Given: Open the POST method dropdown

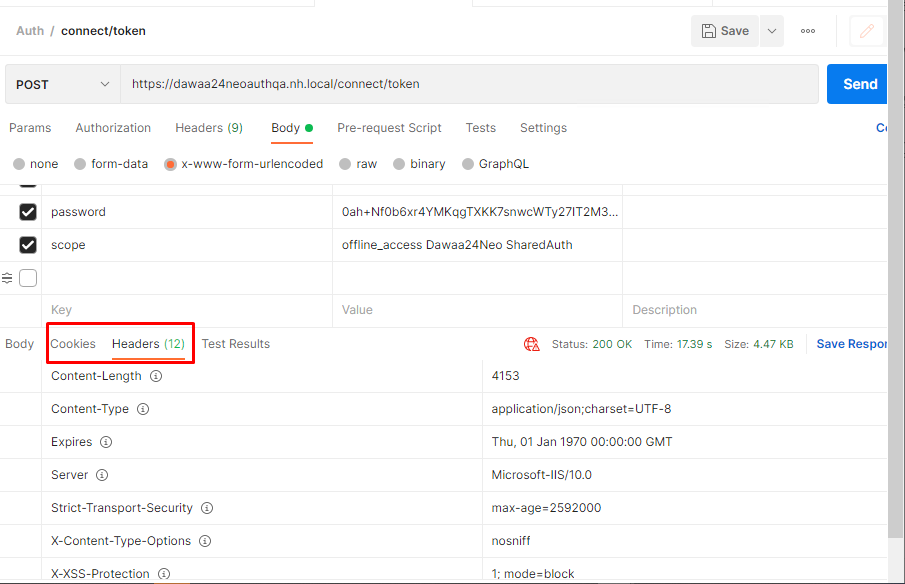Looking at the screenshot, I should pyautogui.click(x=62, y=85).
